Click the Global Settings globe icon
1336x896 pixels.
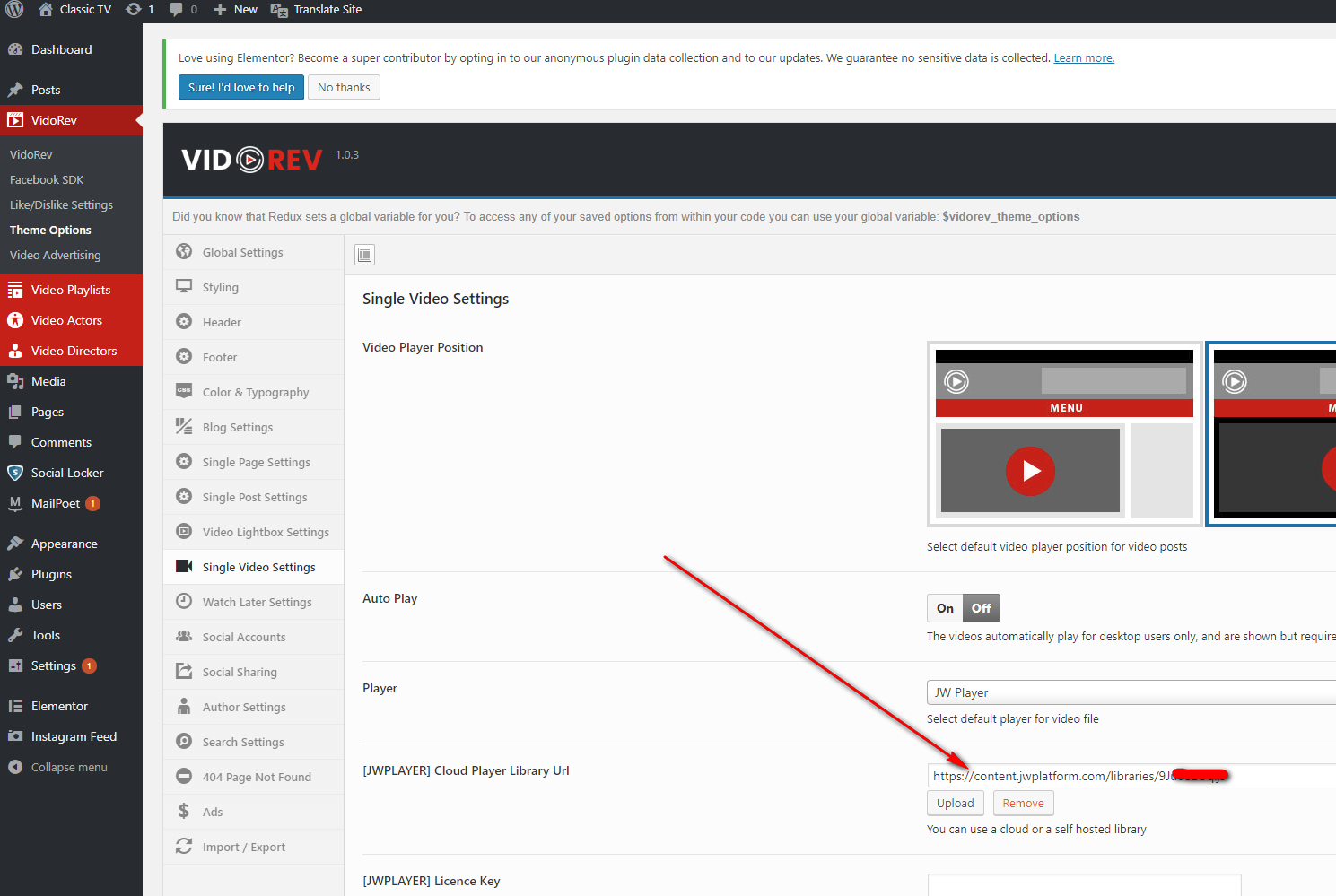[184, 252]
